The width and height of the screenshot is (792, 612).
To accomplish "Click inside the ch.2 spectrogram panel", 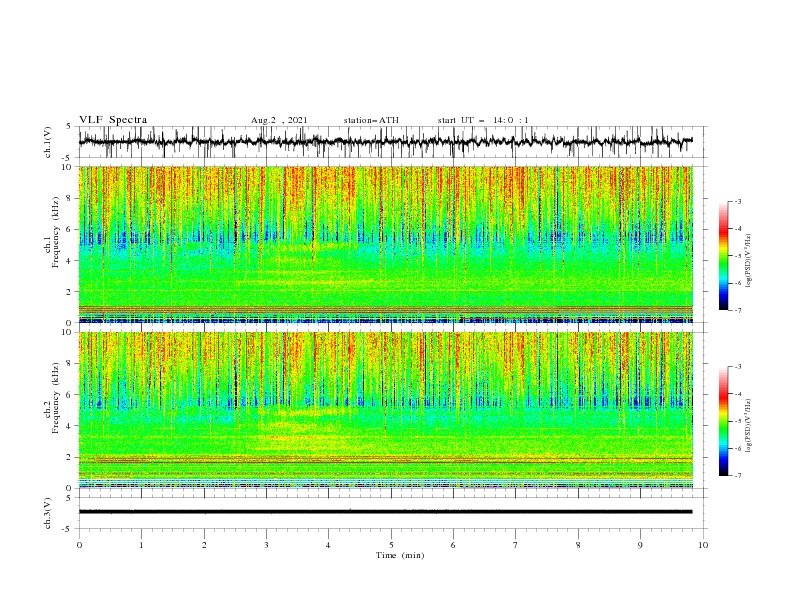I will point(386,410).
